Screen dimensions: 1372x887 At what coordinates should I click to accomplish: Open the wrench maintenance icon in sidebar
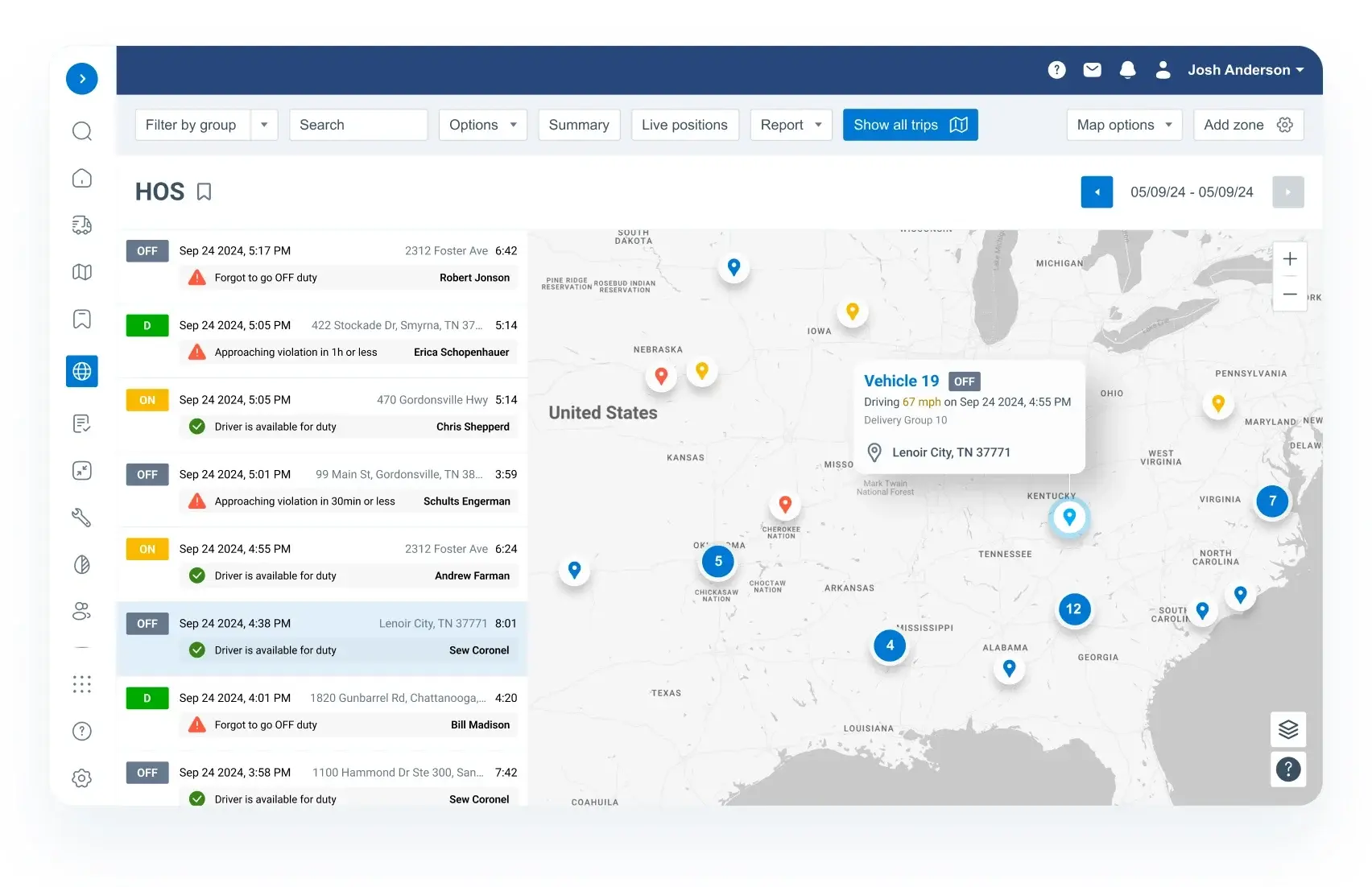[81, 518]
